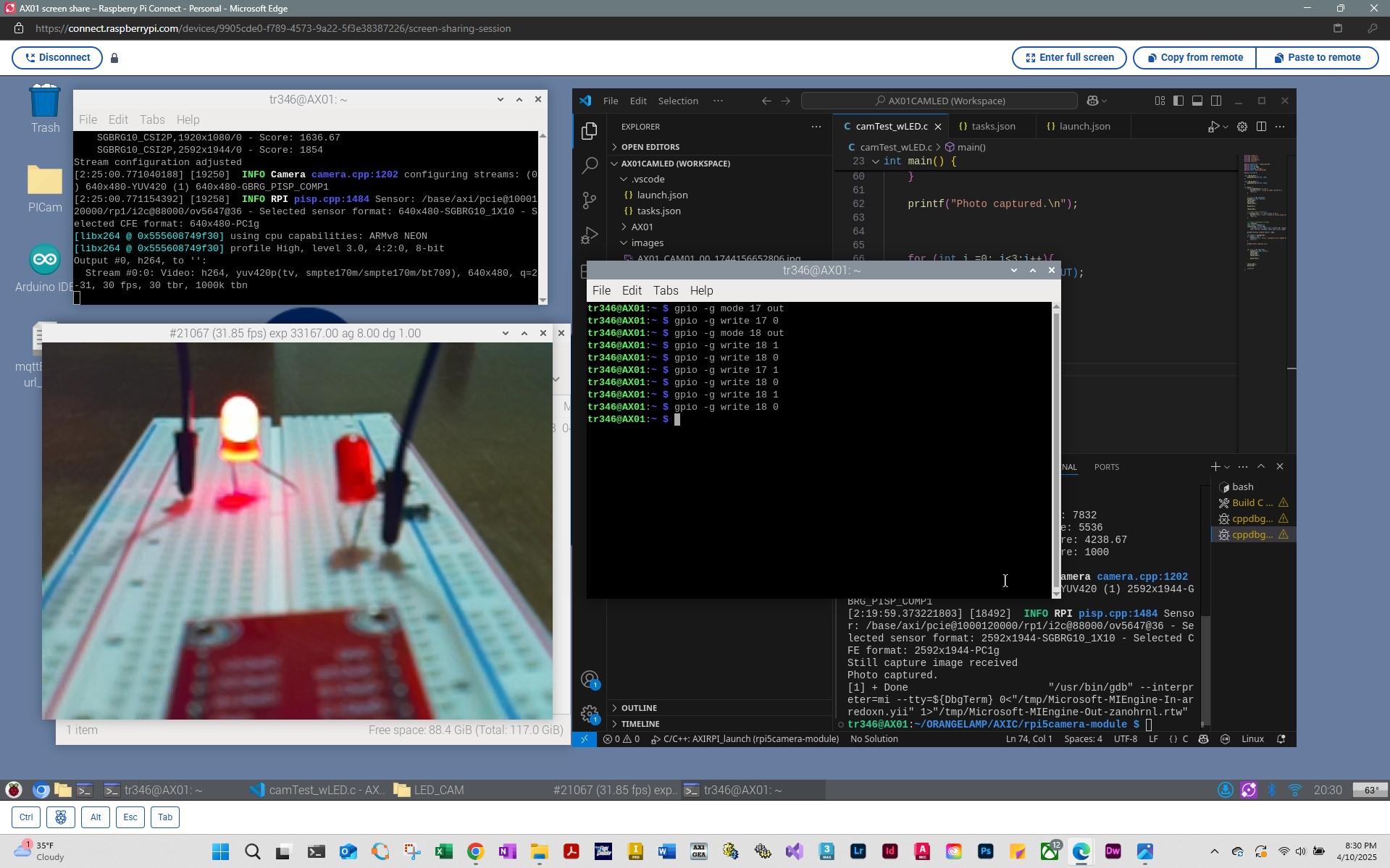Select the highlighted cppdbg debug terminal

(1249, 534)
